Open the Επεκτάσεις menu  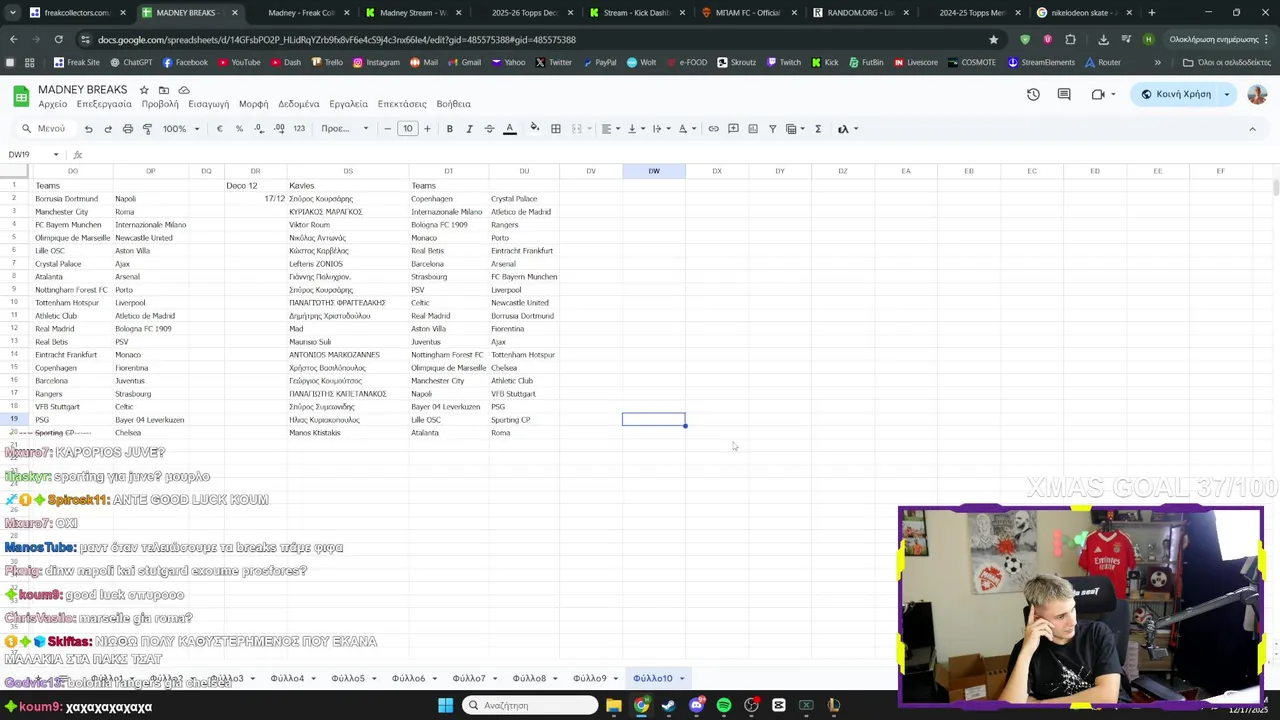402,104
